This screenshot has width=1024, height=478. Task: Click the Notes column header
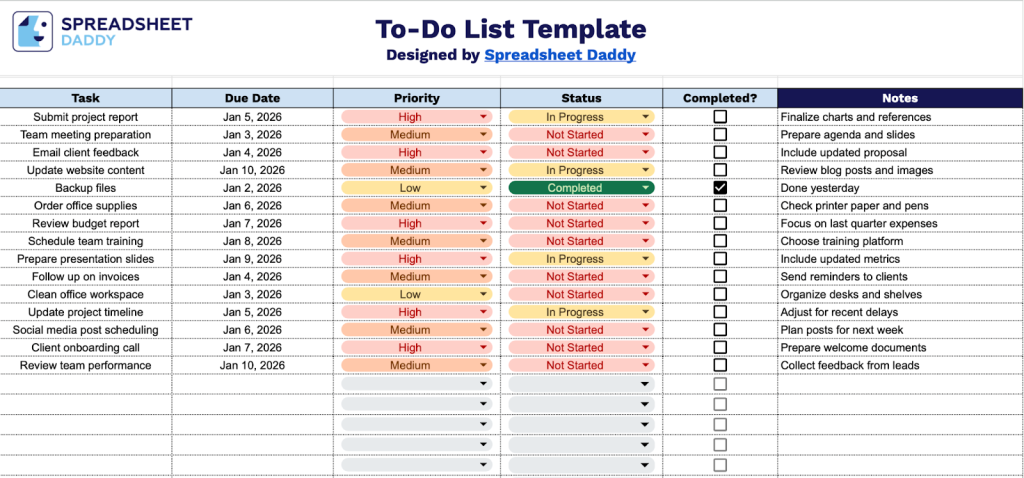[900, 98]
